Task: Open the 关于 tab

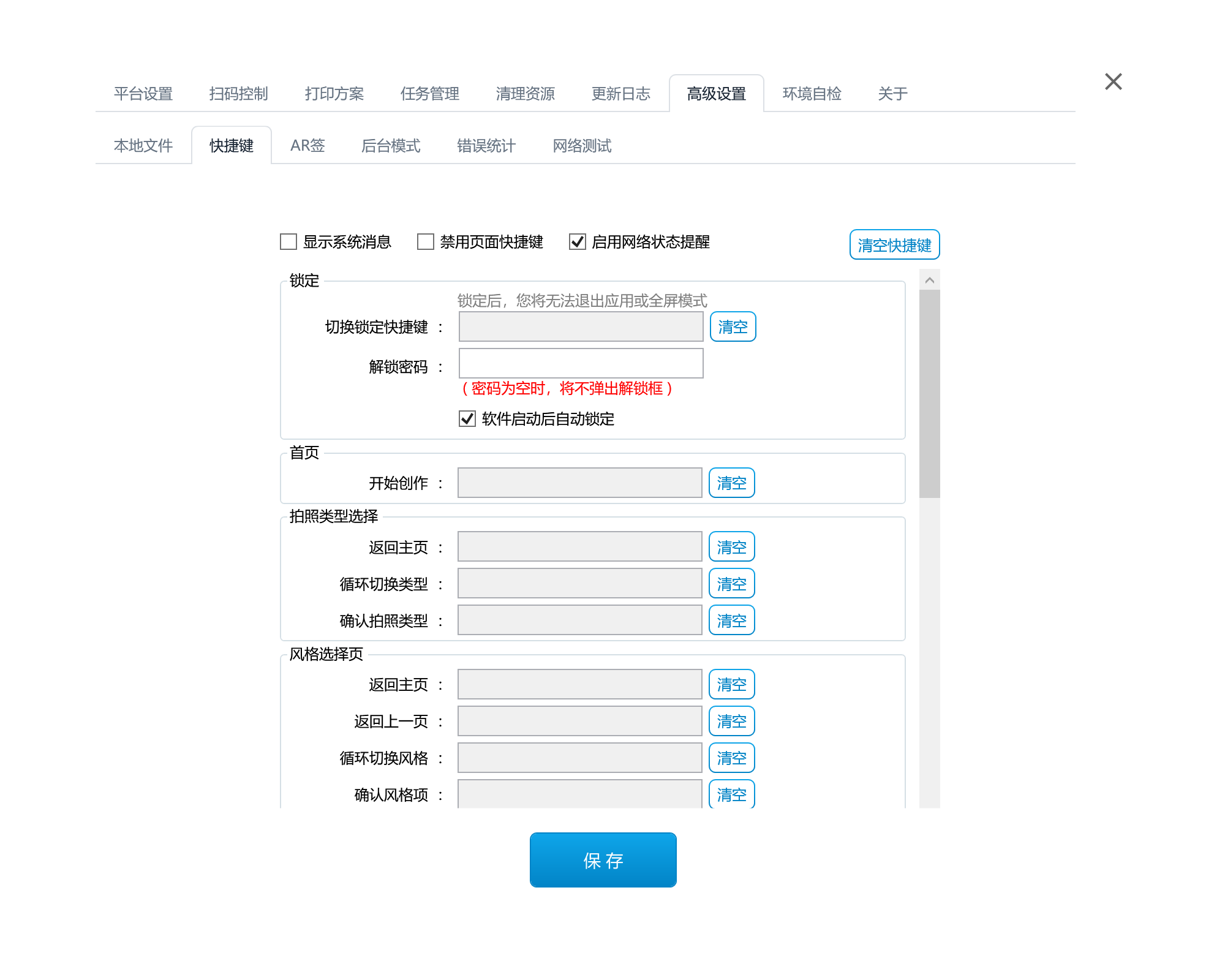Action: (x=892, y=94)
